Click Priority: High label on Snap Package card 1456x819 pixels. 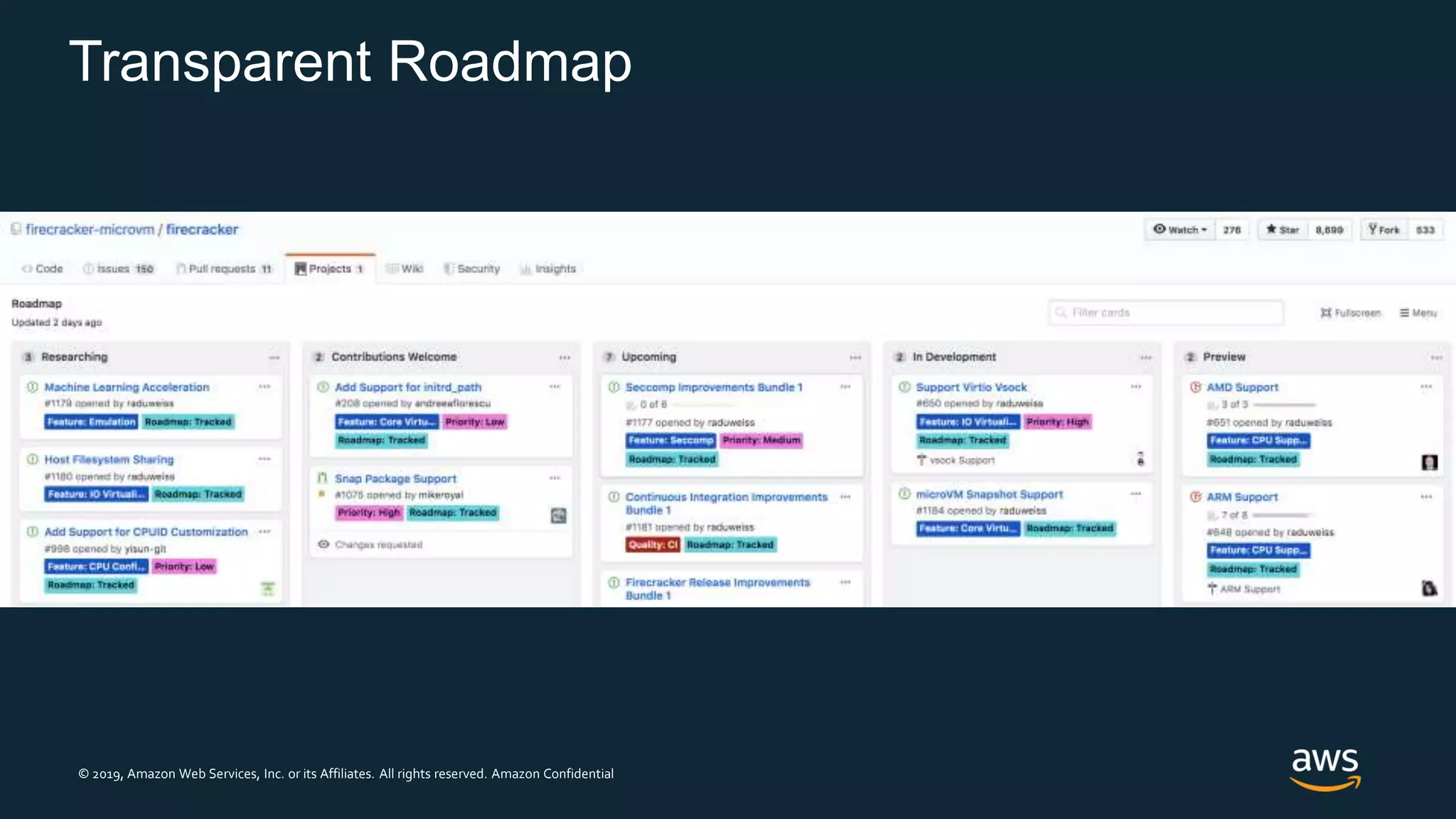click(x=368, y=513)
